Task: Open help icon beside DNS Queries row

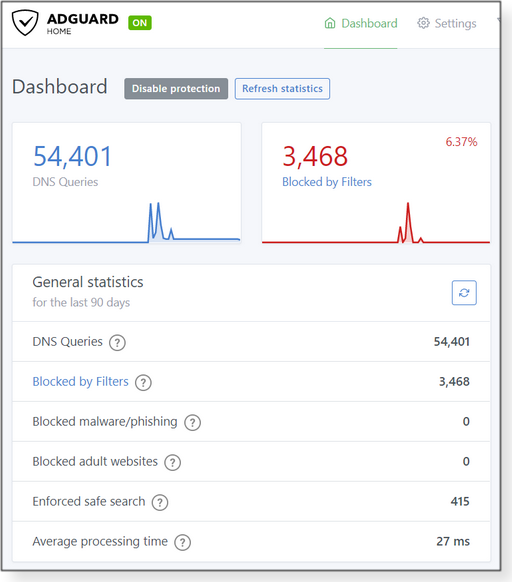Action: click(117, 342)
